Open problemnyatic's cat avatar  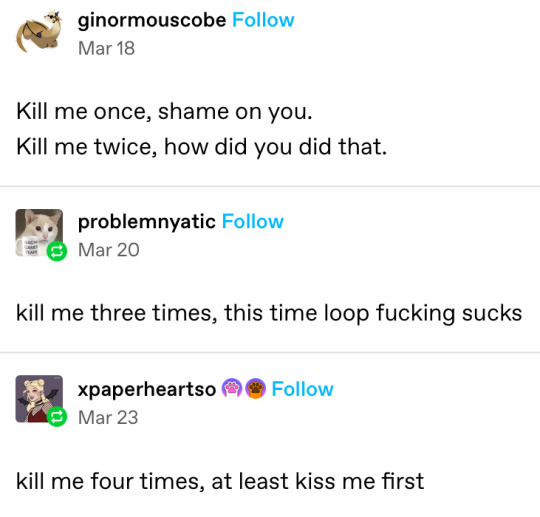pyautogui.click(x=39, y=232)
